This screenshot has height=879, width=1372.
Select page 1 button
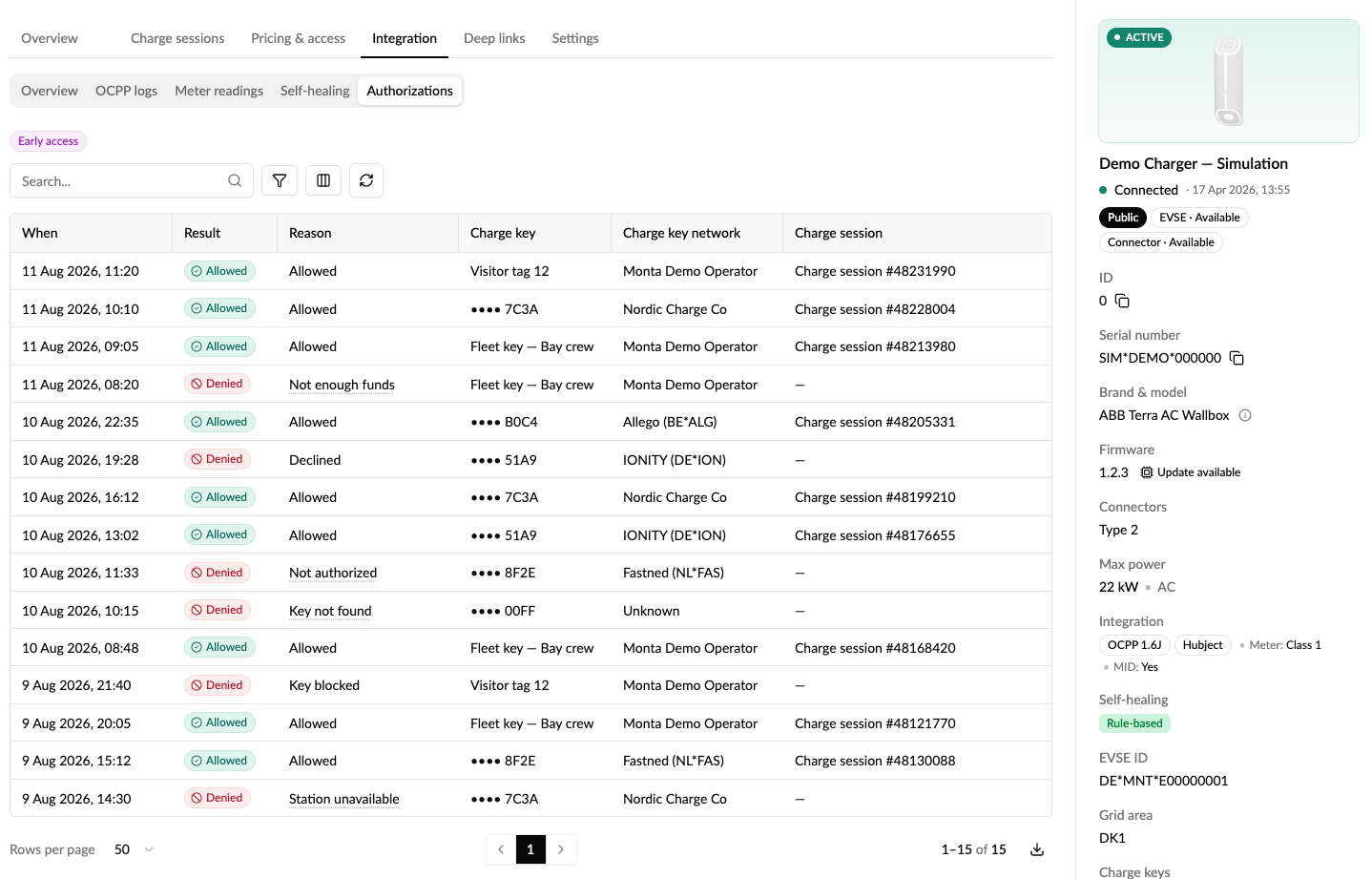530,849
